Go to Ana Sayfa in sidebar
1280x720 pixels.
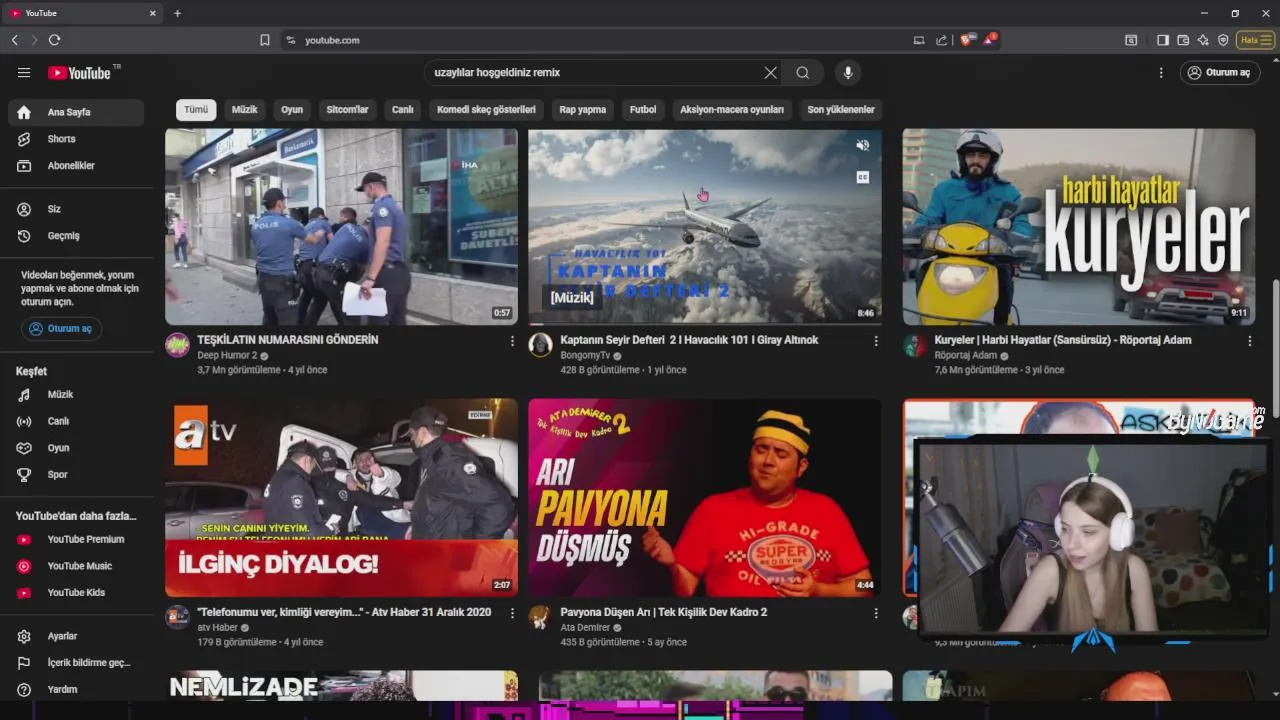pos(76,112)
